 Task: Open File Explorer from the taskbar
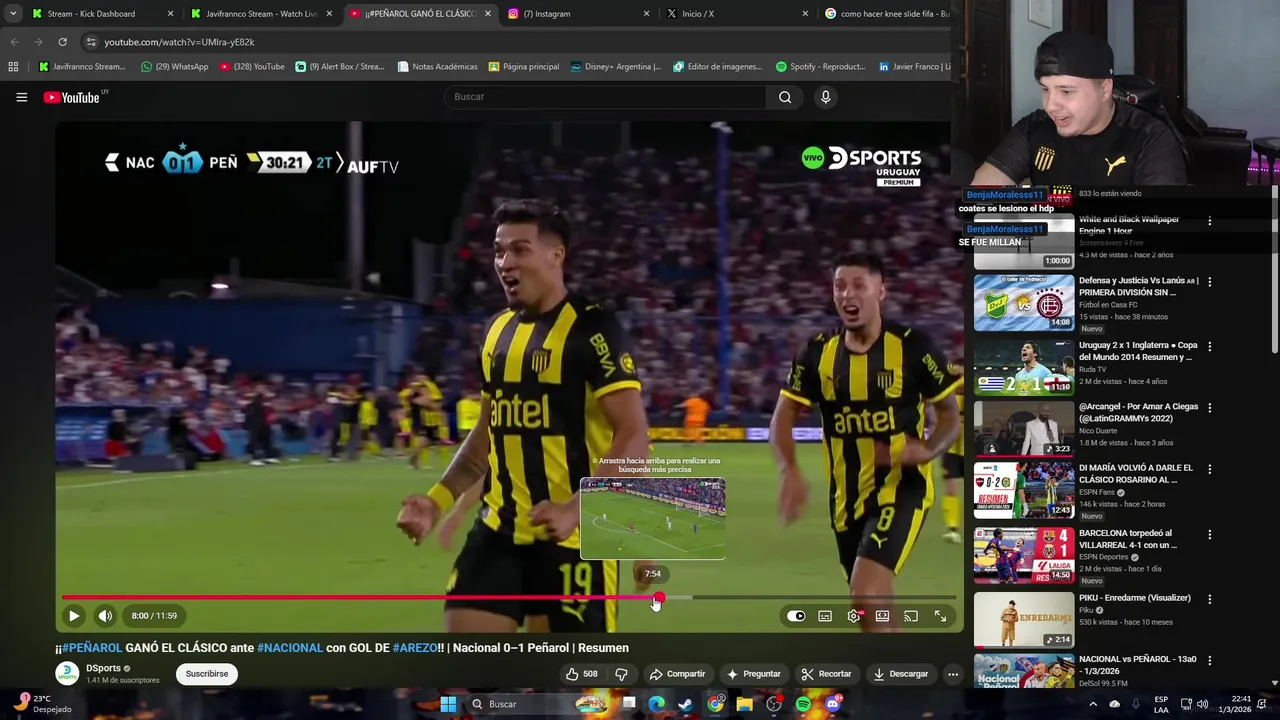[x=744, y=704]
